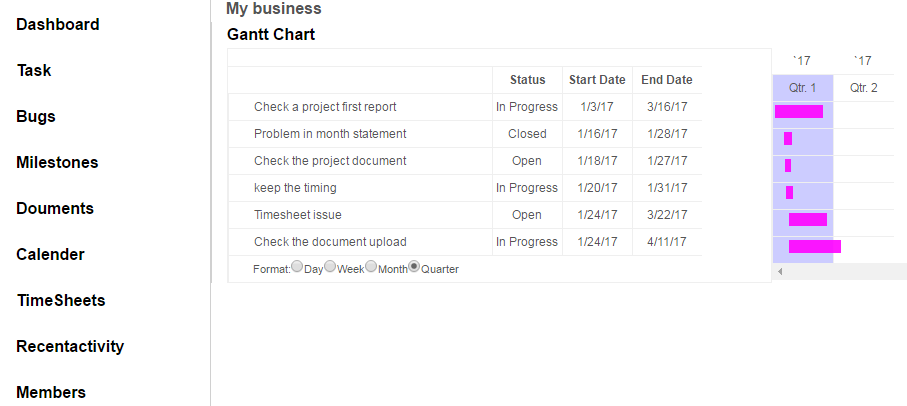Click the Problem in month statement task
907x406 pixels.
point(330,134)
